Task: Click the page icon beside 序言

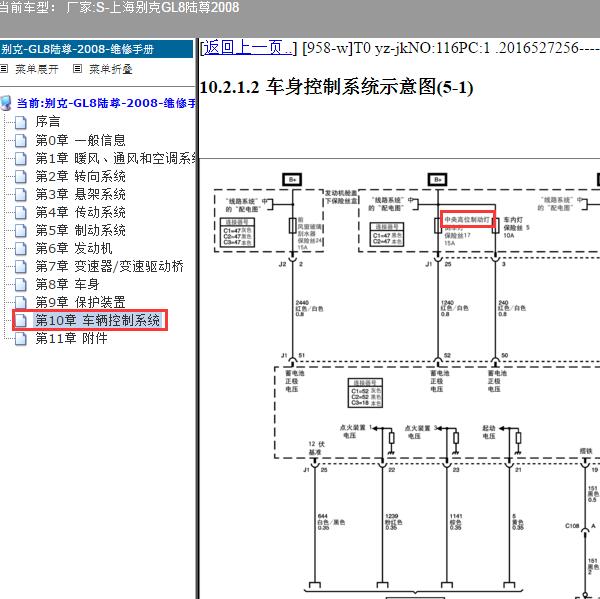Action: (x=21, y=122)
